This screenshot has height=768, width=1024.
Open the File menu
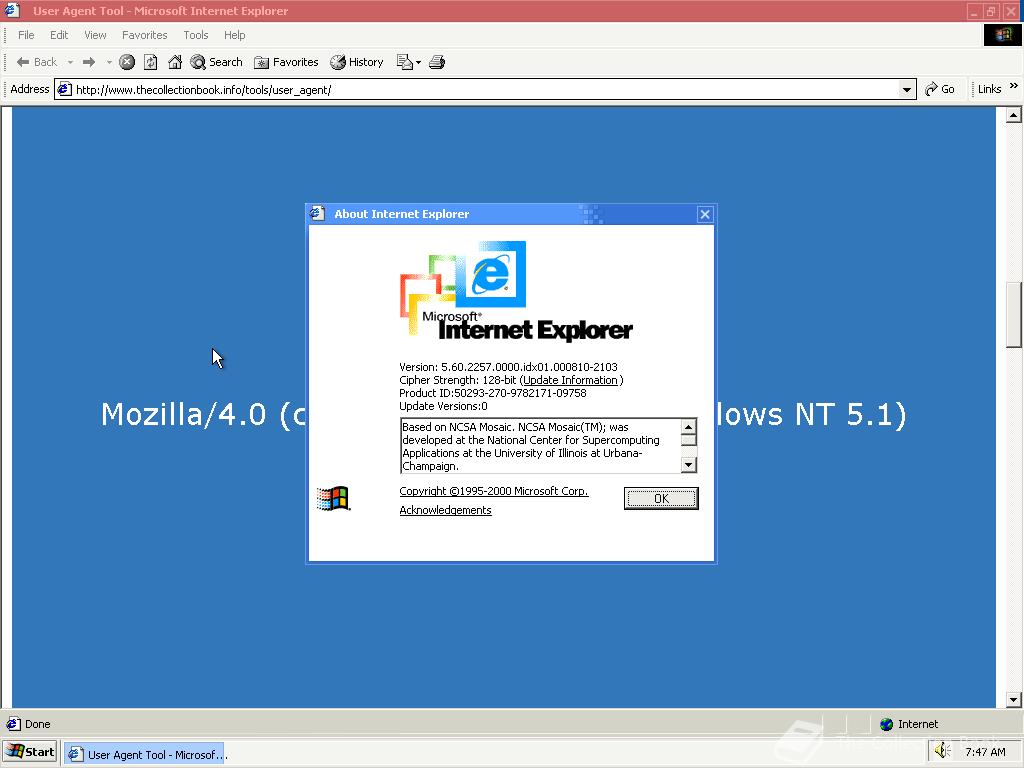pyautogui.click(x=26, y=35)
